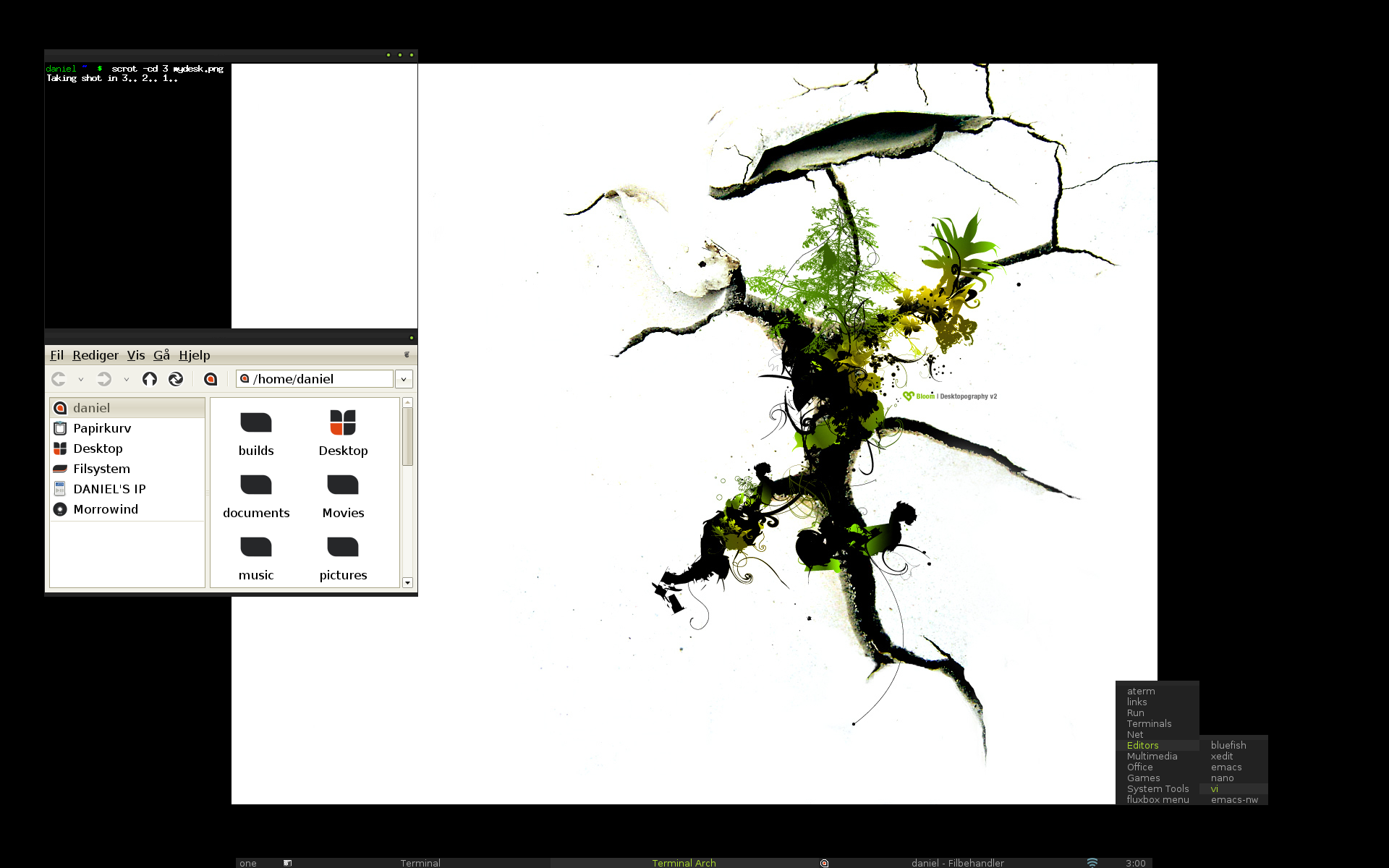This screenshot has height=868, width=1389.
Task: Open Morrowind disc in the side pane
Action: tap(127, 509)
